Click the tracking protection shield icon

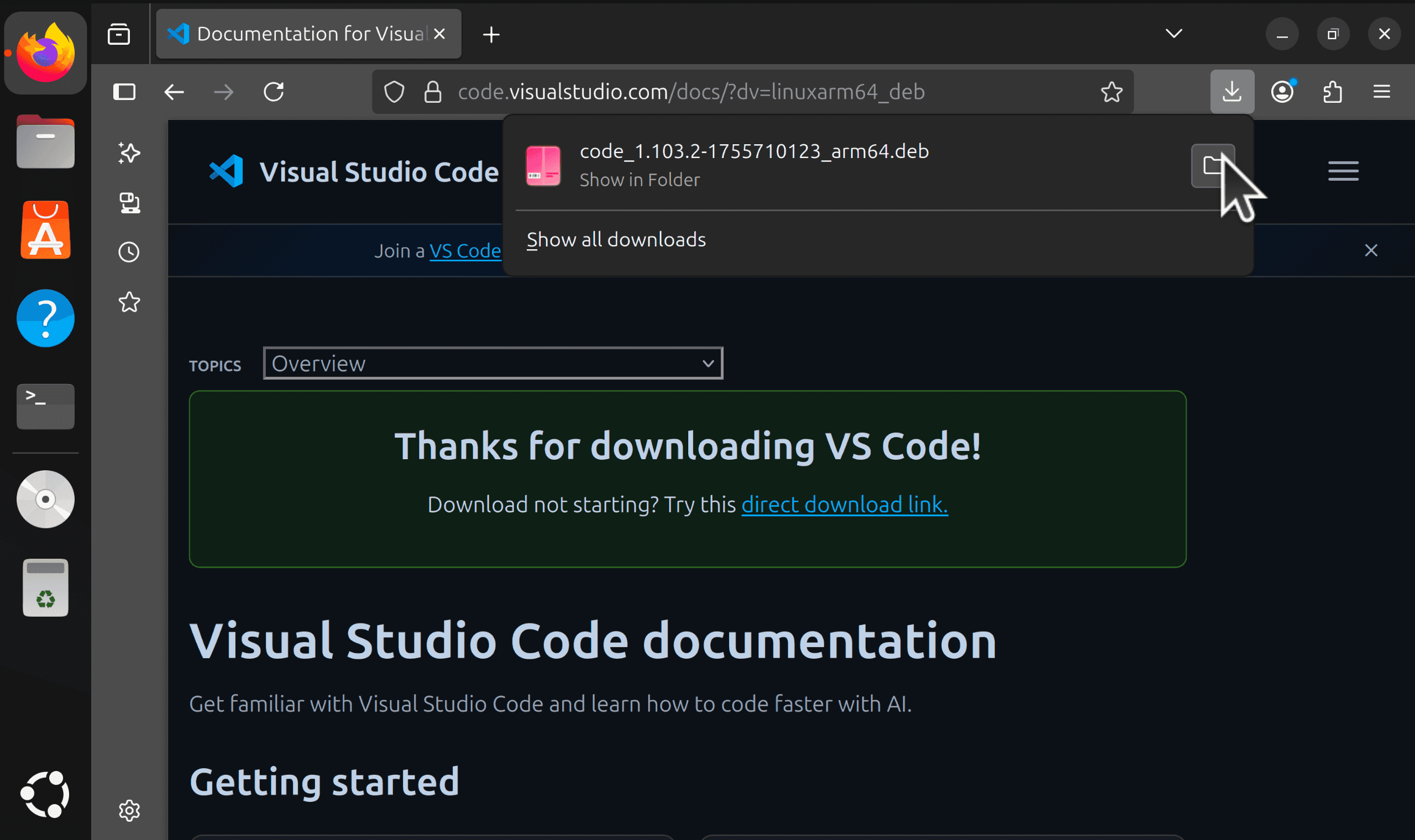pos(395,92)
